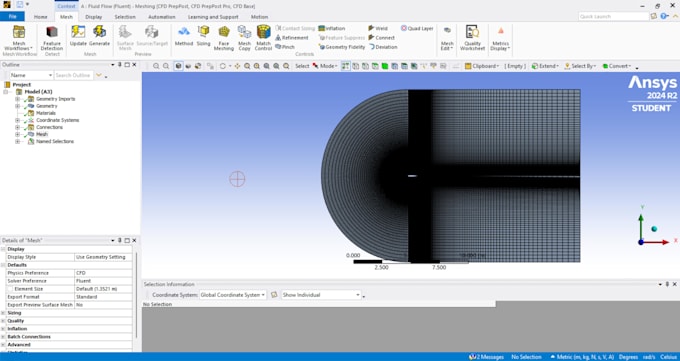Switch to the Motion ribbon tab
This screenshot has height=361, width=680.
(259, 17)
